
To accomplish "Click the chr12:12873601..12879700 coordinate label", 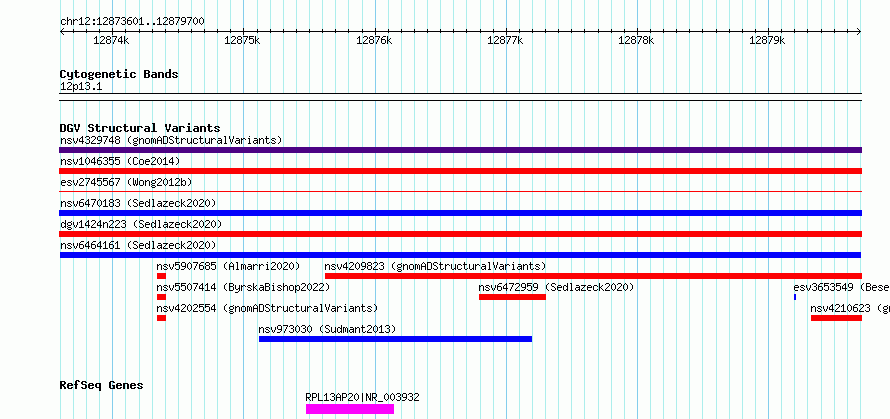I will tap(132, 22).
